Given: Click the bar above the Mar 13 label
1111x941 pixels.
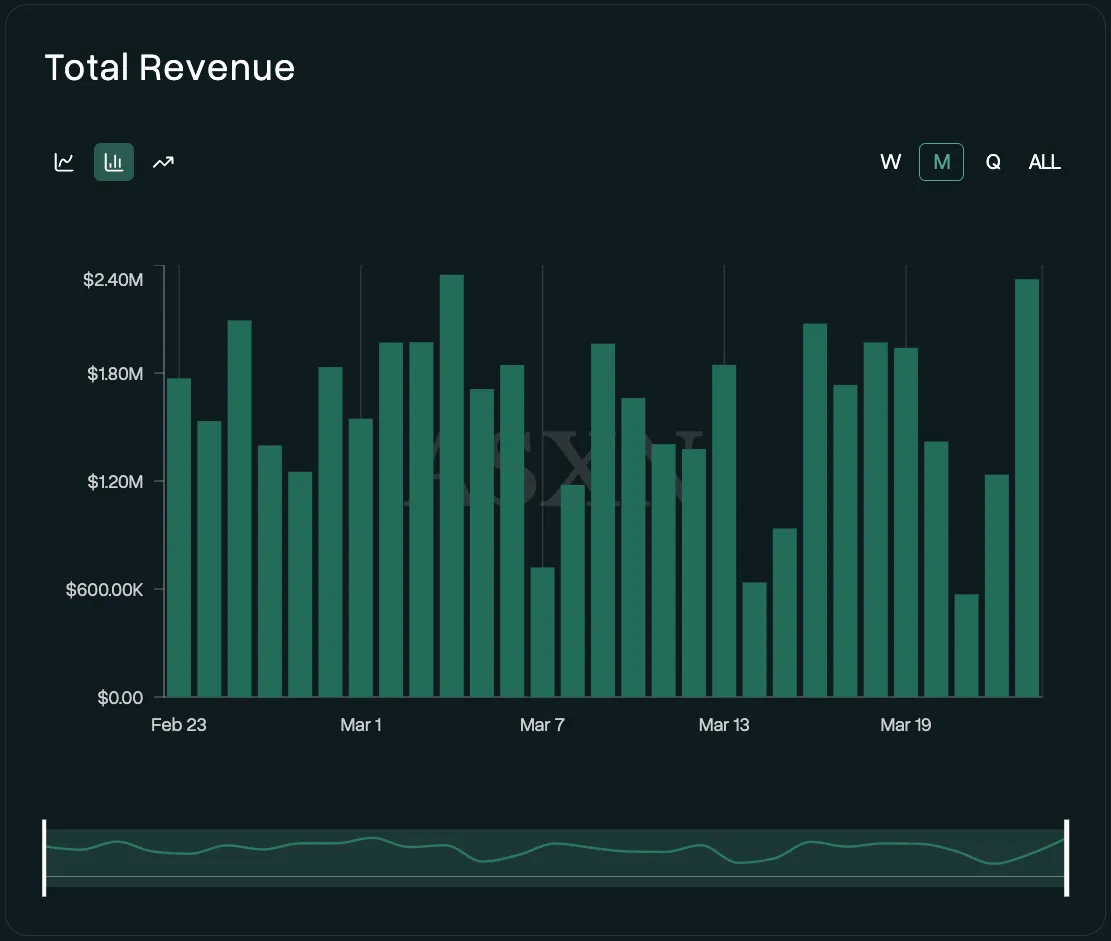Looking at the screenshot, I should click(724, 531).
